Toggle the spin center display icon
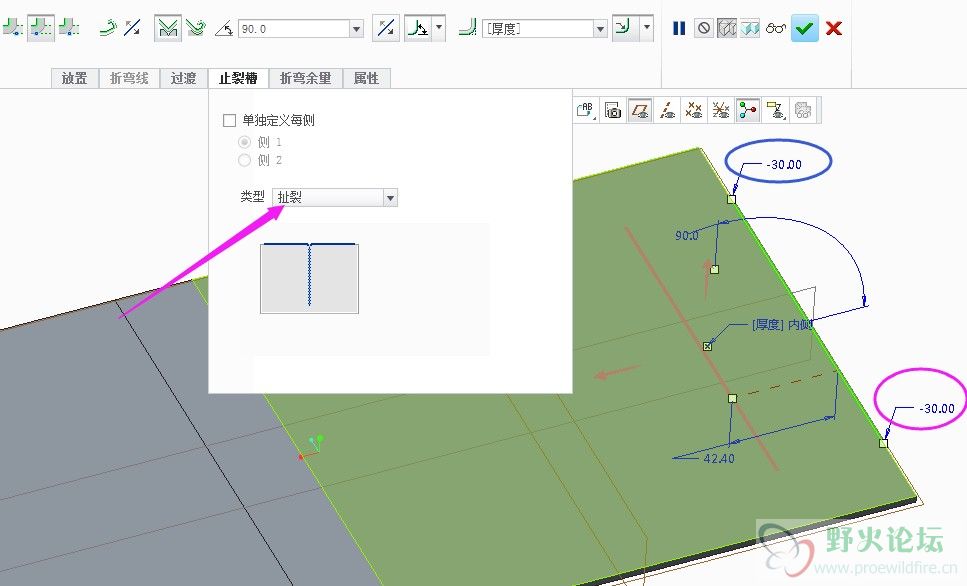967x586 pixels. pyautogui.click(x=746, y=110)
